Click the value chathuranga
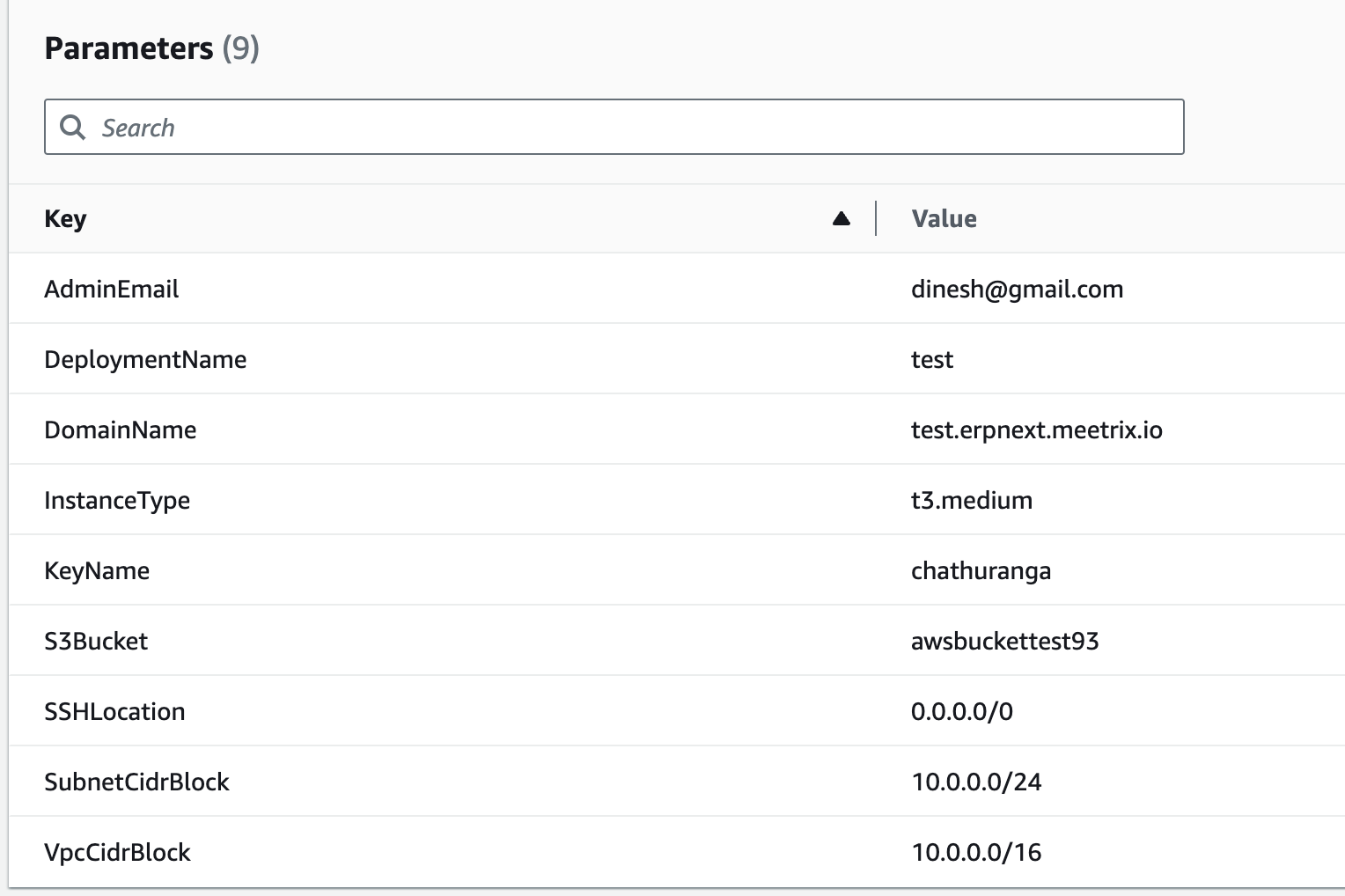The width and height of the screenshot is (1345, 896). pyautogui.click(x=981, y=570)
